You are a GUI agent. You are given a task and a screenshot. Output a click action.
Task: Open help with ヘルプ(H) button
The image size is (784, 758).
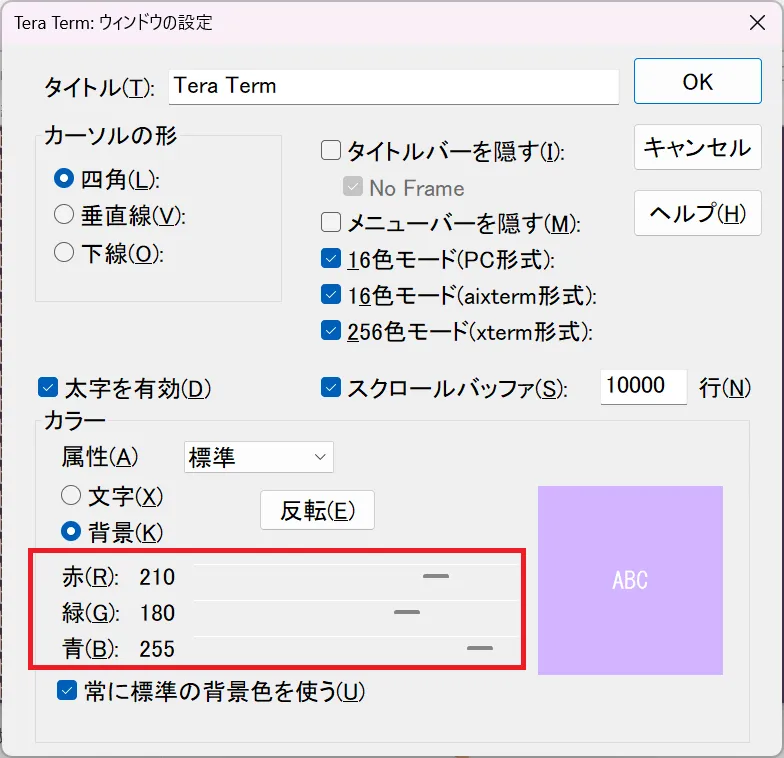[698, 213]
